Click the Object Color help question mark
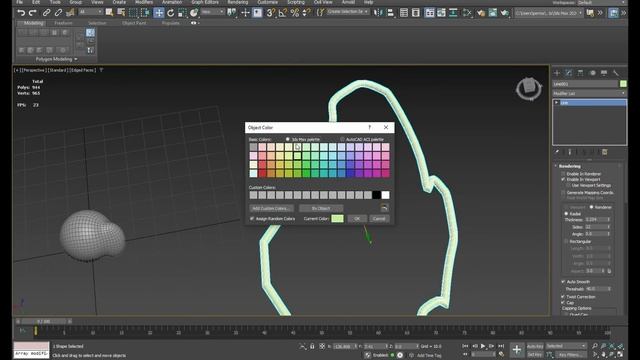640x360 pixels. pyautogui.click(x=370, y=127)
